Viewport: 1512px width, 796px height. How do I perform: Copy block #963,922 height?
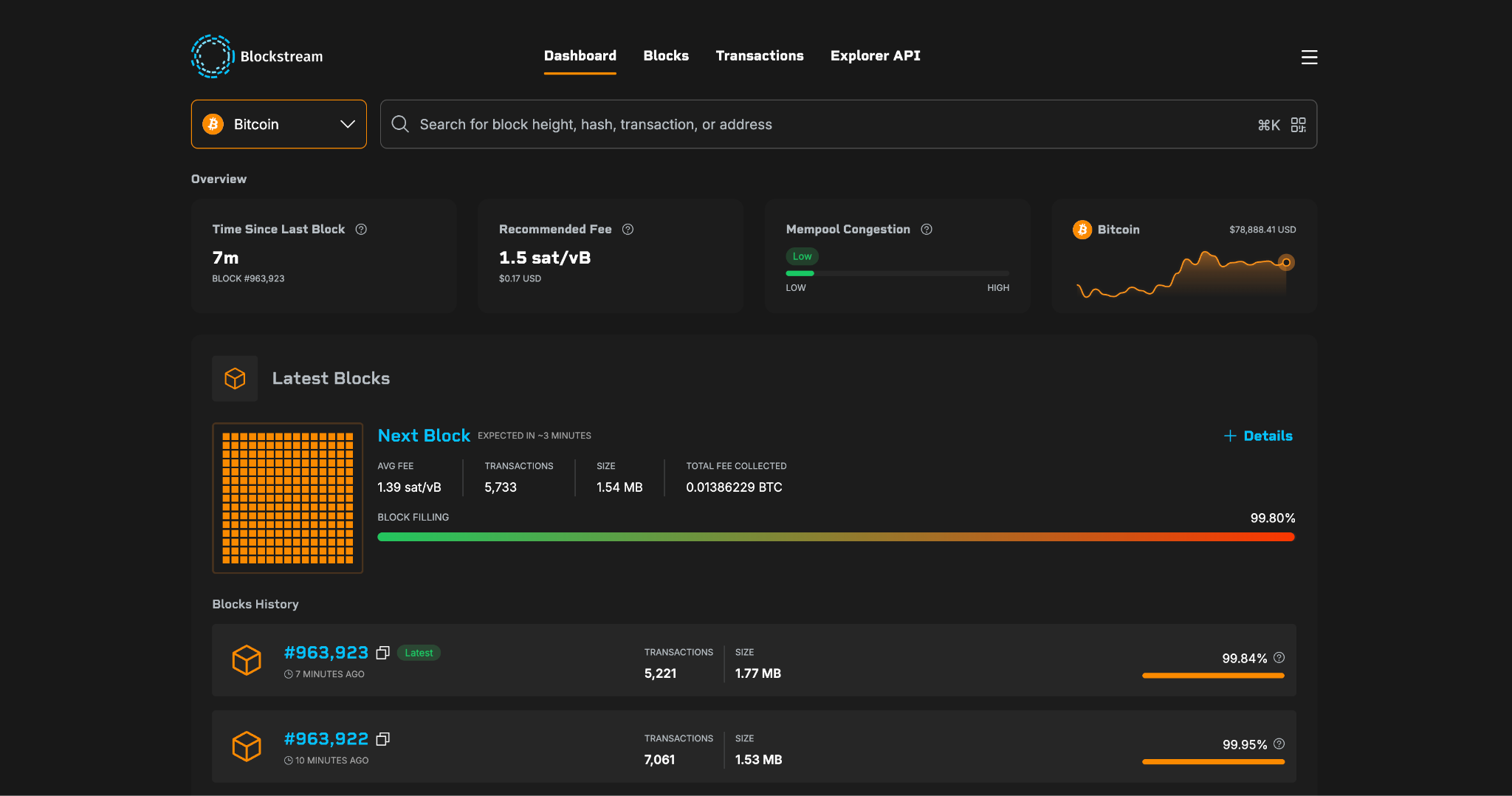(x=382, y=739)
